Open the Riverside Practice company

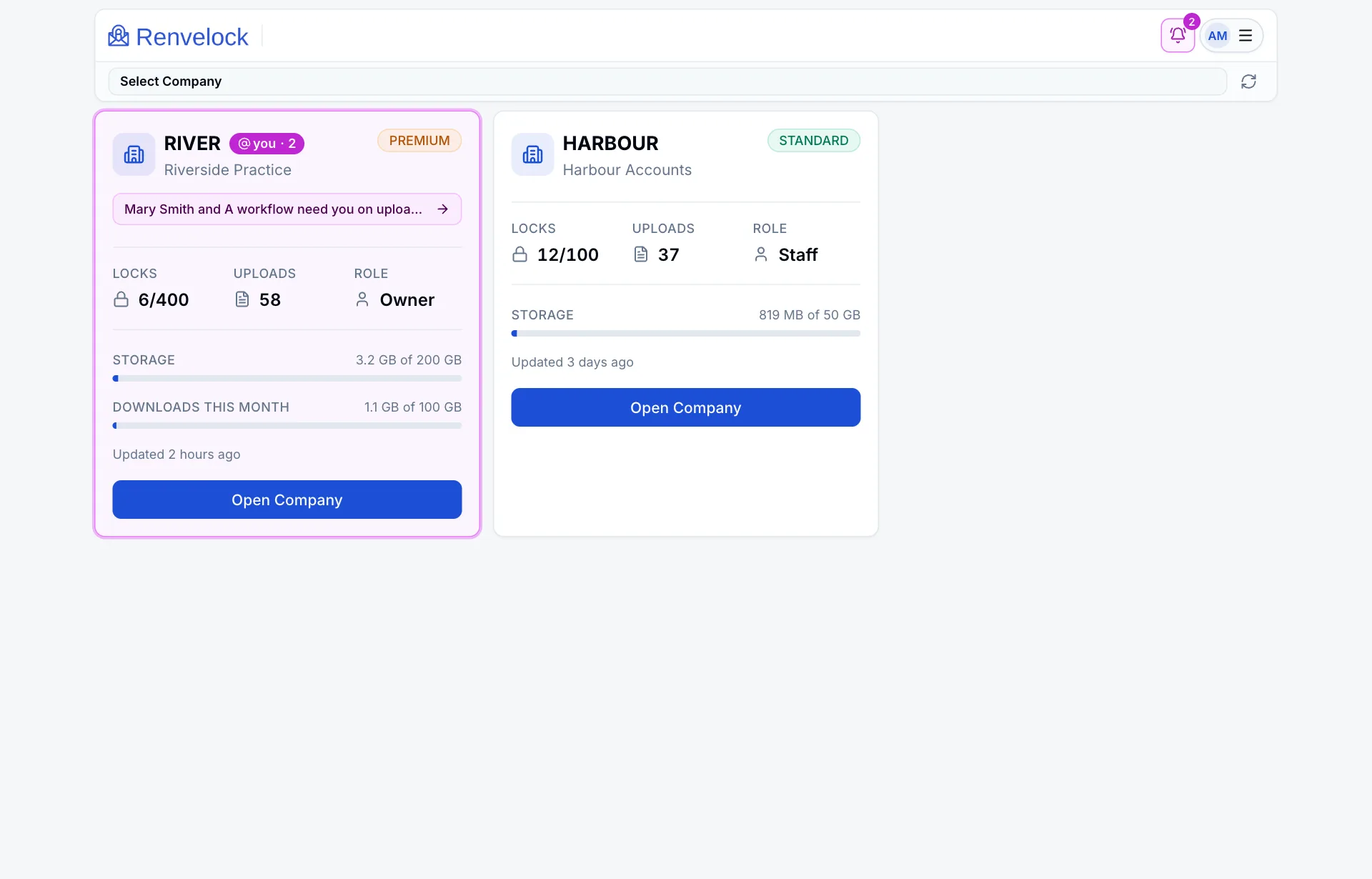[287, 500]
